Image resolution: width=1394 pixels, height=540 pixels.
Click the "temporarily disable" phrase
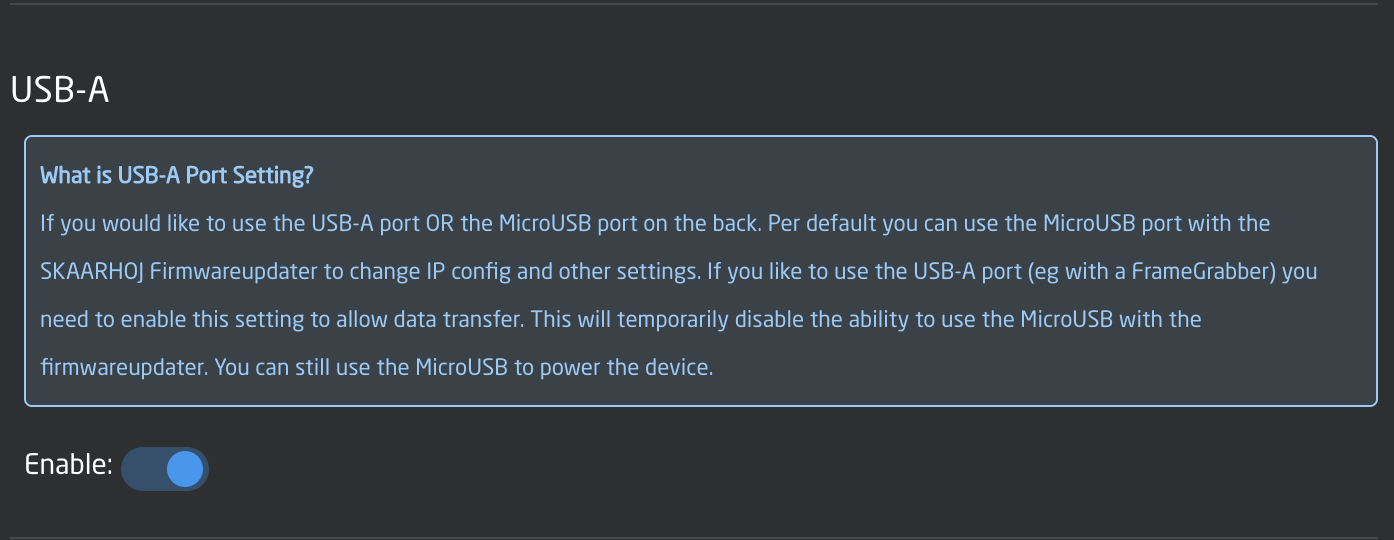click(683, 320)
